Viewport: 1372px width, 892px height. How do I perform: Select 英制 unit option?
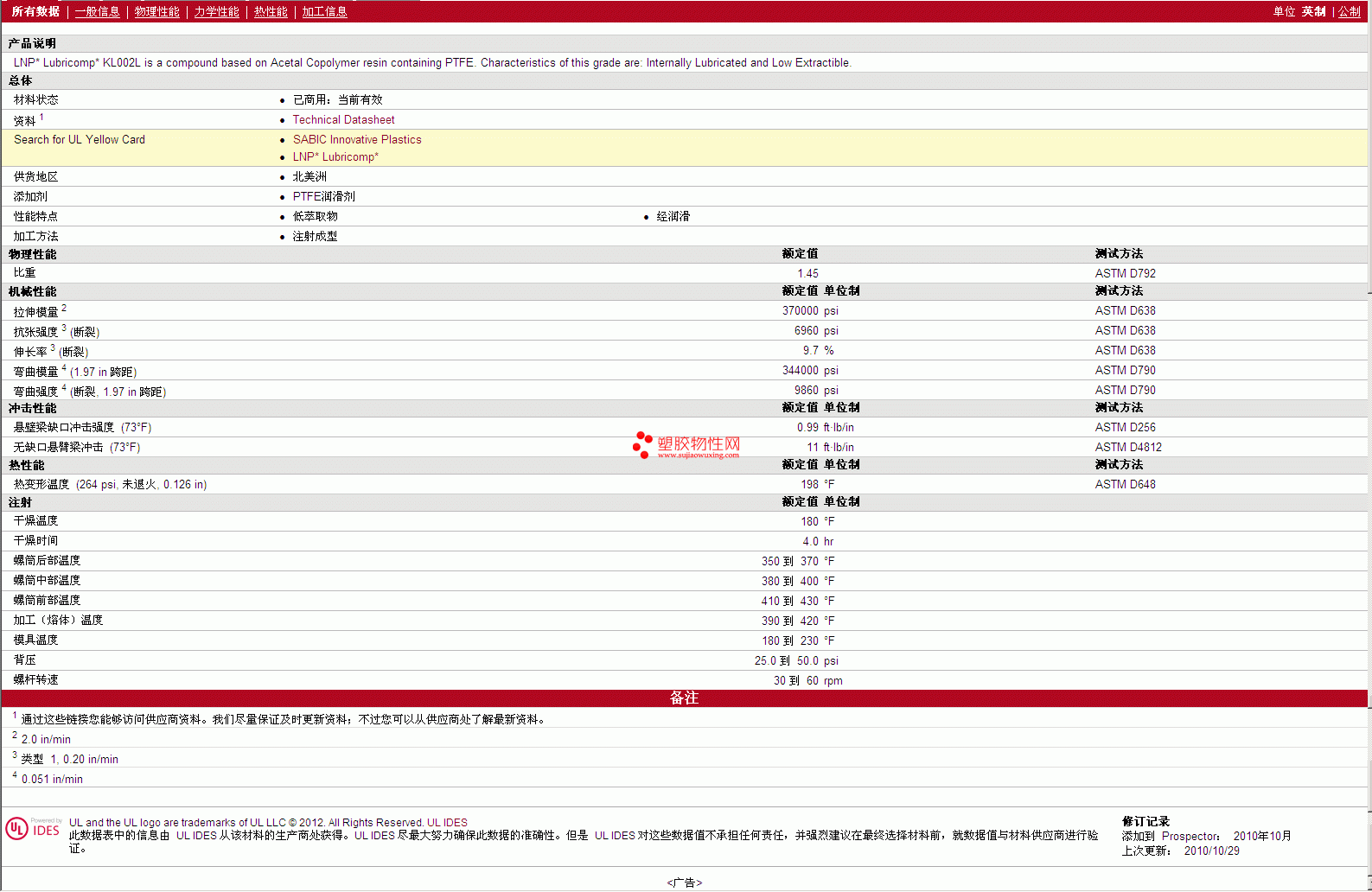click(x=1313, y=12)
